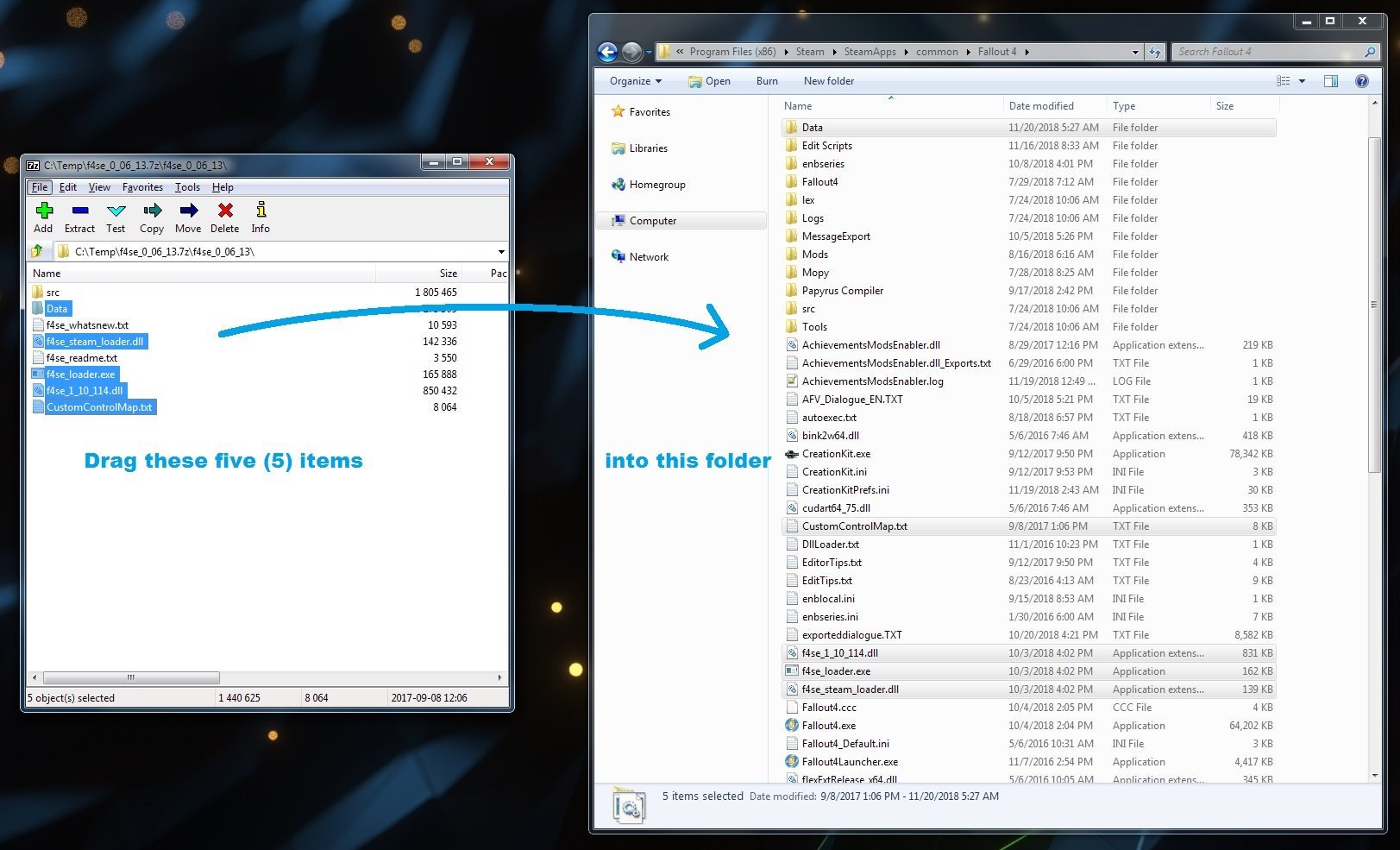
Task: Select f4se_loader.exe in the 7-Zip list
Action: (80, 375)
